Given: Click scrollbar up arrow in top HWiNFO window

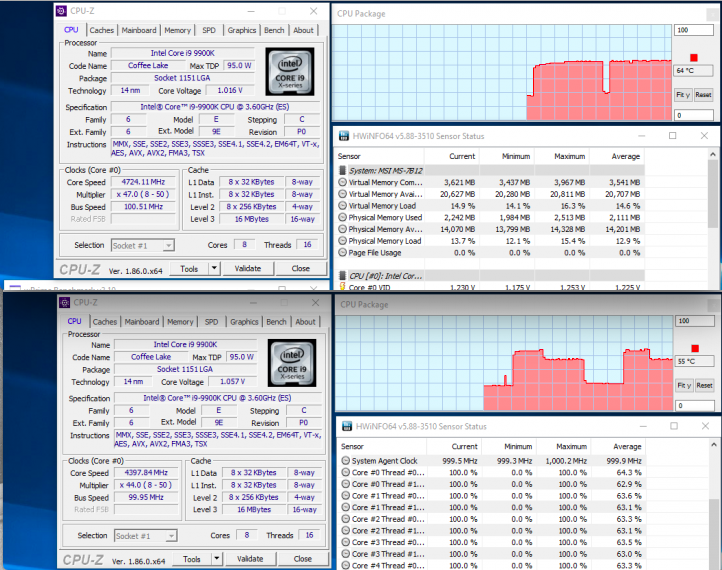Looking at the screenshot, I should pos(713,154).
